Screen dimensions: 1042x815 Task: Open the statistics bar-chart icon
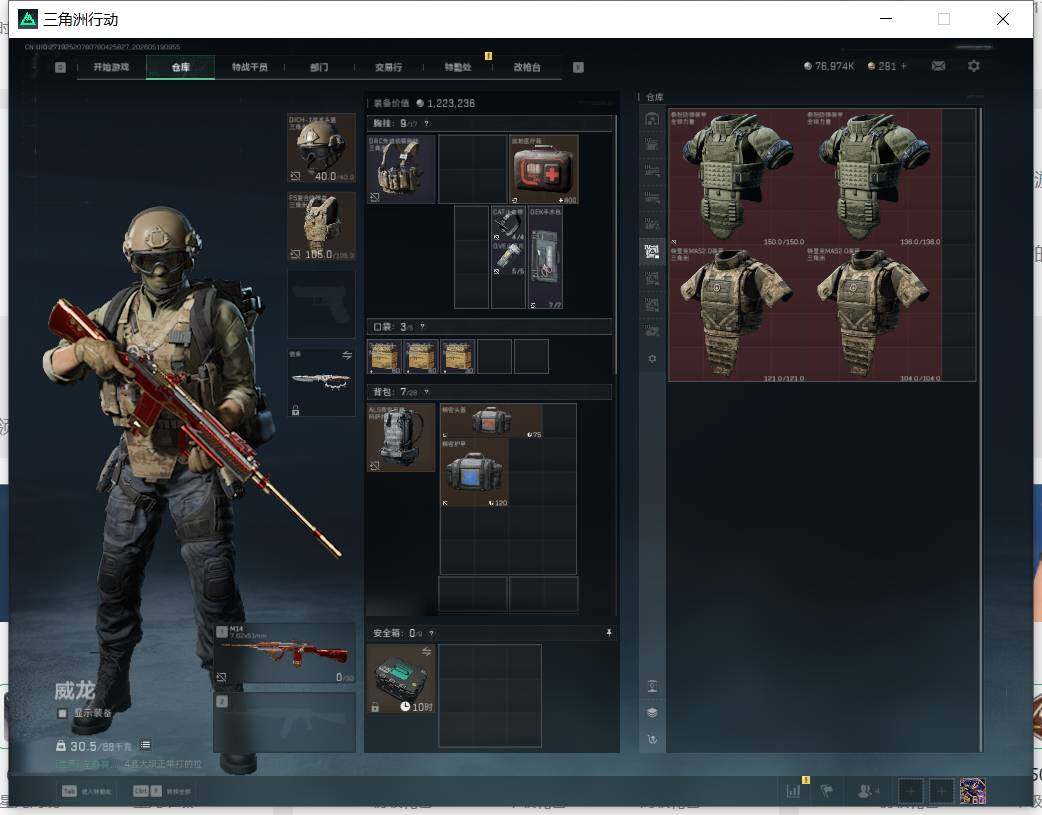(793, 791)
